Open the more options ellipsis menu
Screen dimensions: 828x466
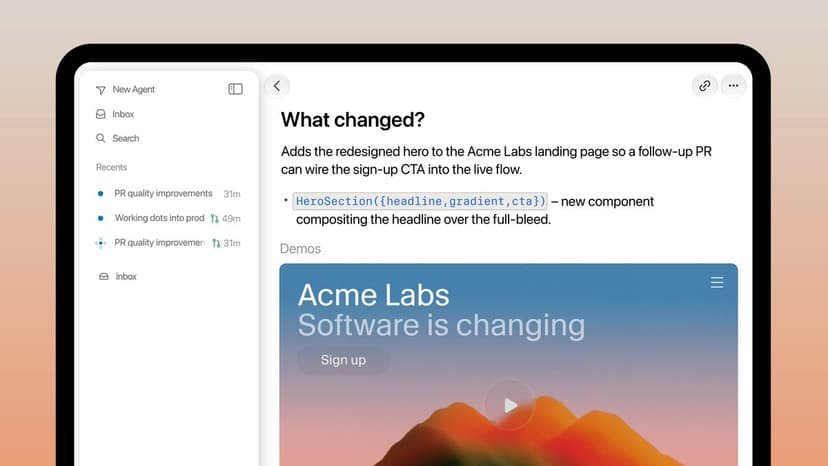click(x=733, y=86)
